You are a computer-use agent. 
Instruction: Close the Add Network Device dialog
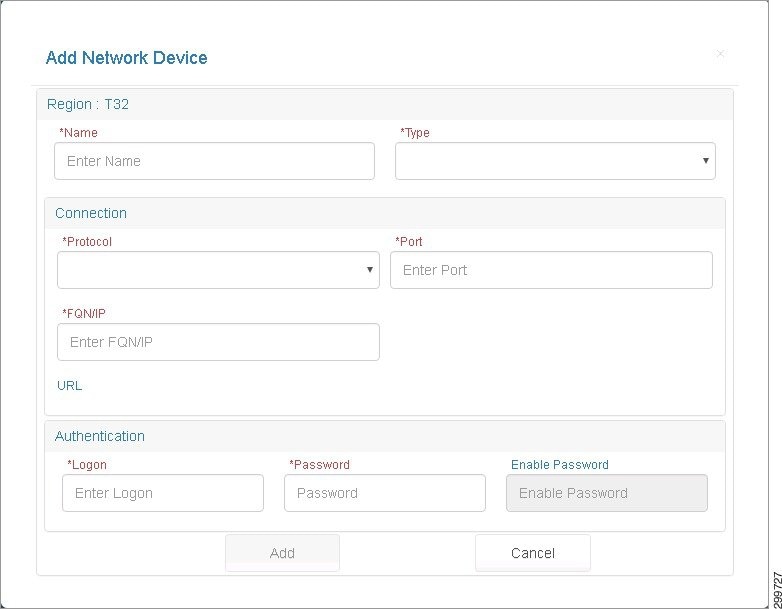[720, 54]
